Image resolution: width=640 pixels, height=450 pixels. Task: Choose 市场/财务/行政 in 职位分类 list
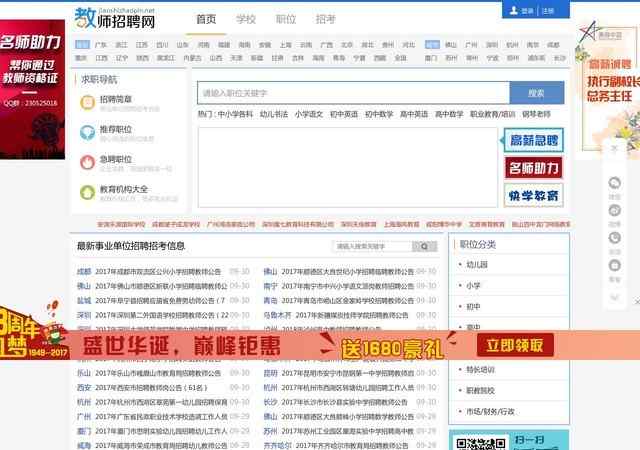click(491, 412)
